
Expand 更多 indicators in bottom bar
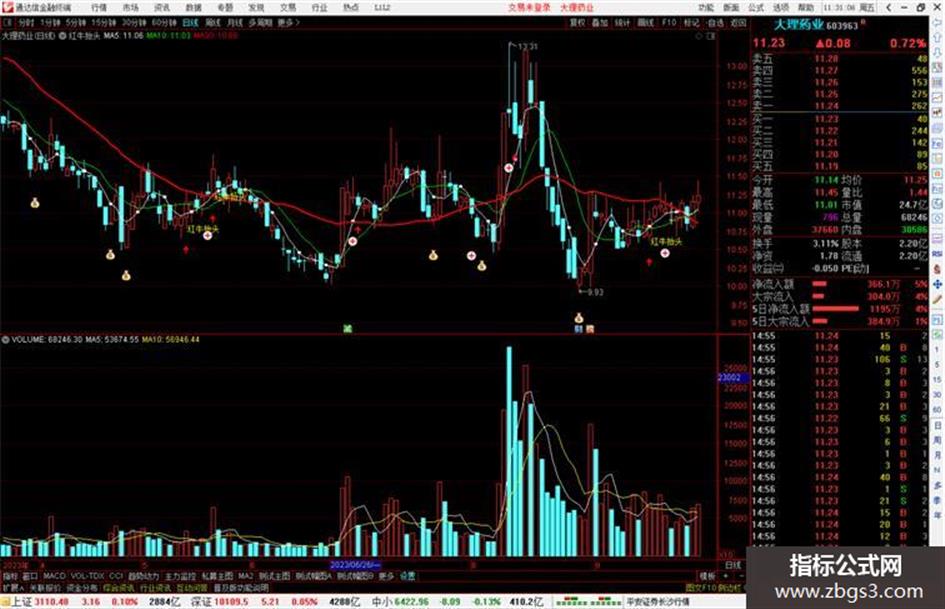(386, 576)
